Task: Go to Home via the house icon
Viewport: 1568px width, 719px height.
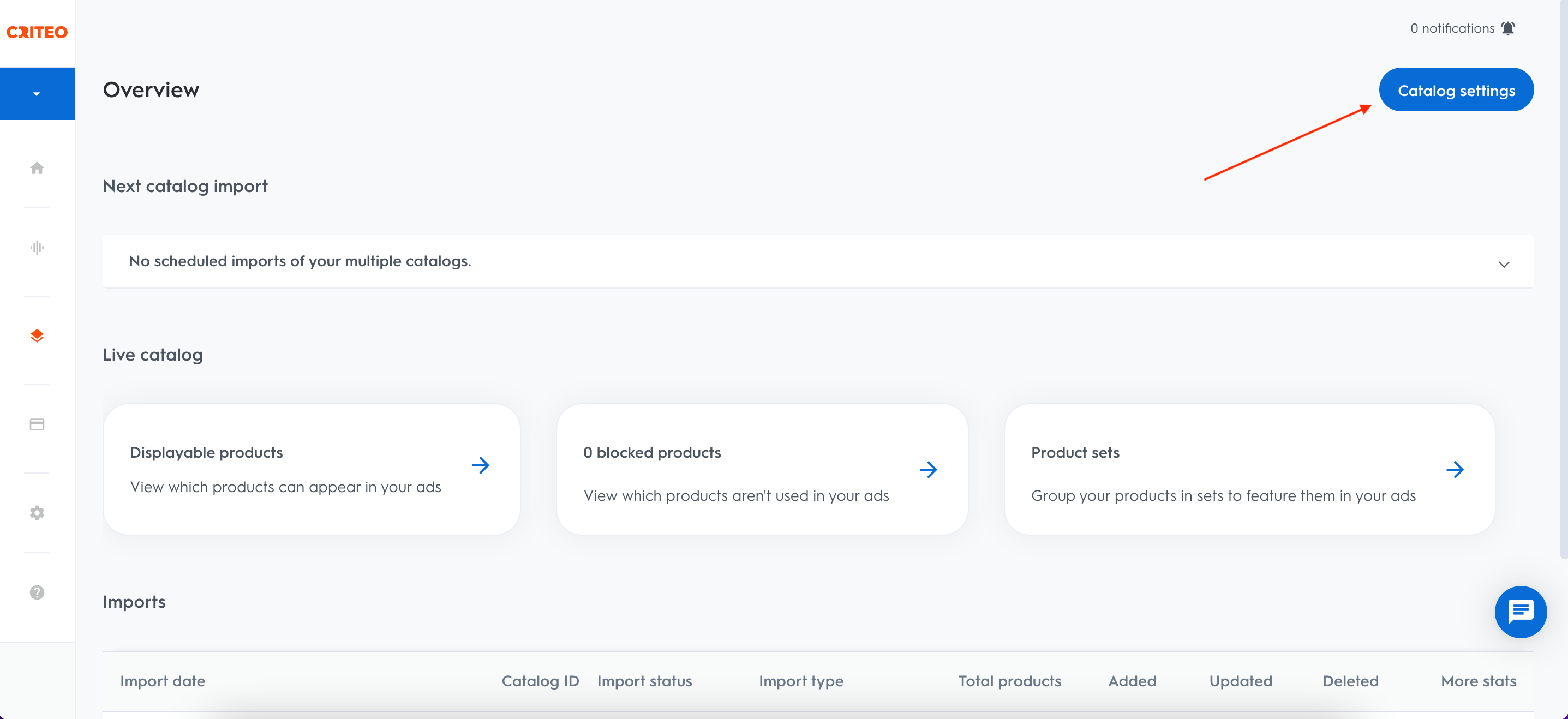Action: [37, 168]
